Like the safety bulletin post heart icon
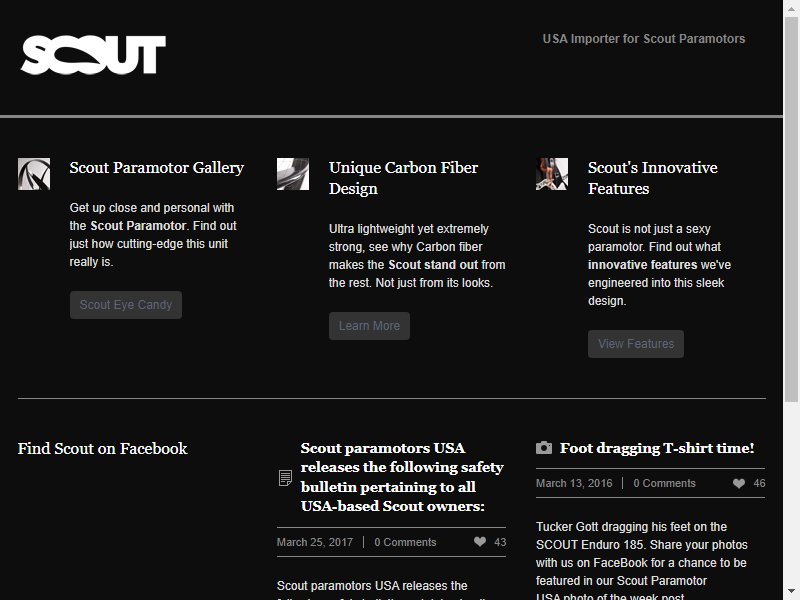 (x=480, y=542)
